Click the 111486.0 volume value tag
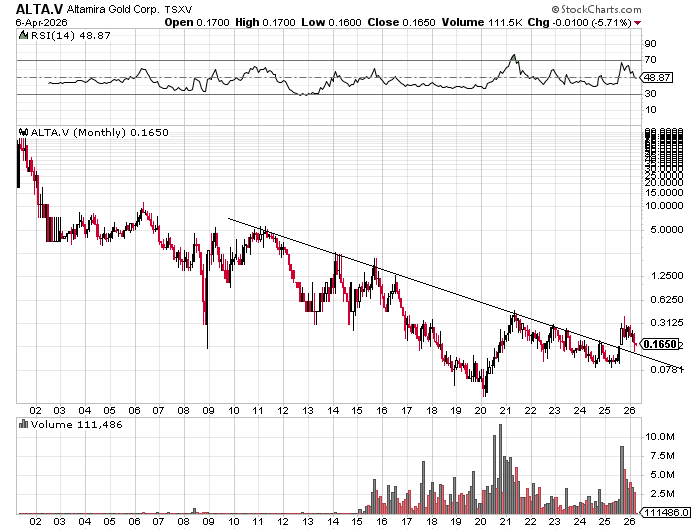Image resolution: width=700 pixels, height=530 pixels. 666,512
